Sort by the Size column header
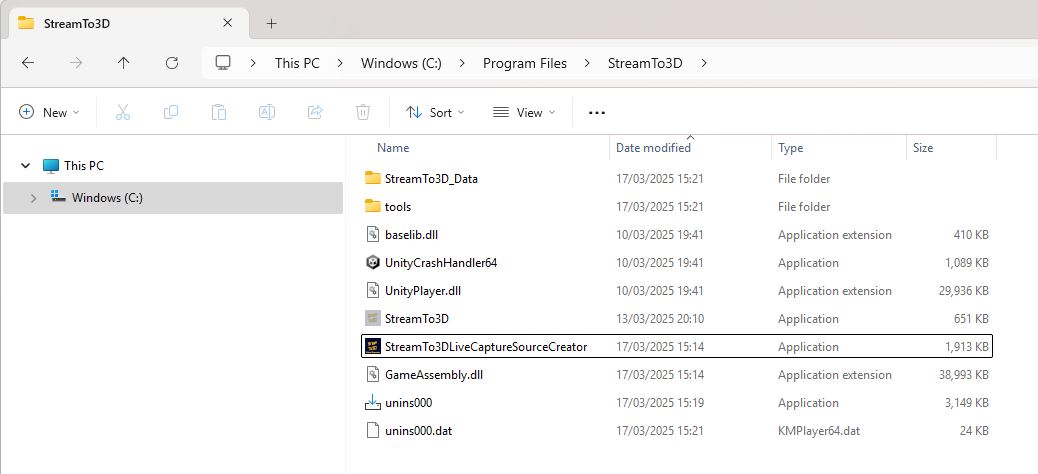Image resolution: width=1038 pixels, height=474 pixels. tap(923, 148)
